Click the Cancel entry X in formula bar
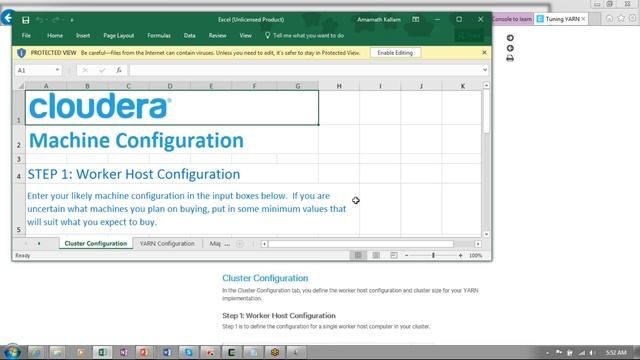640x360 pixels. pos(85,70)
